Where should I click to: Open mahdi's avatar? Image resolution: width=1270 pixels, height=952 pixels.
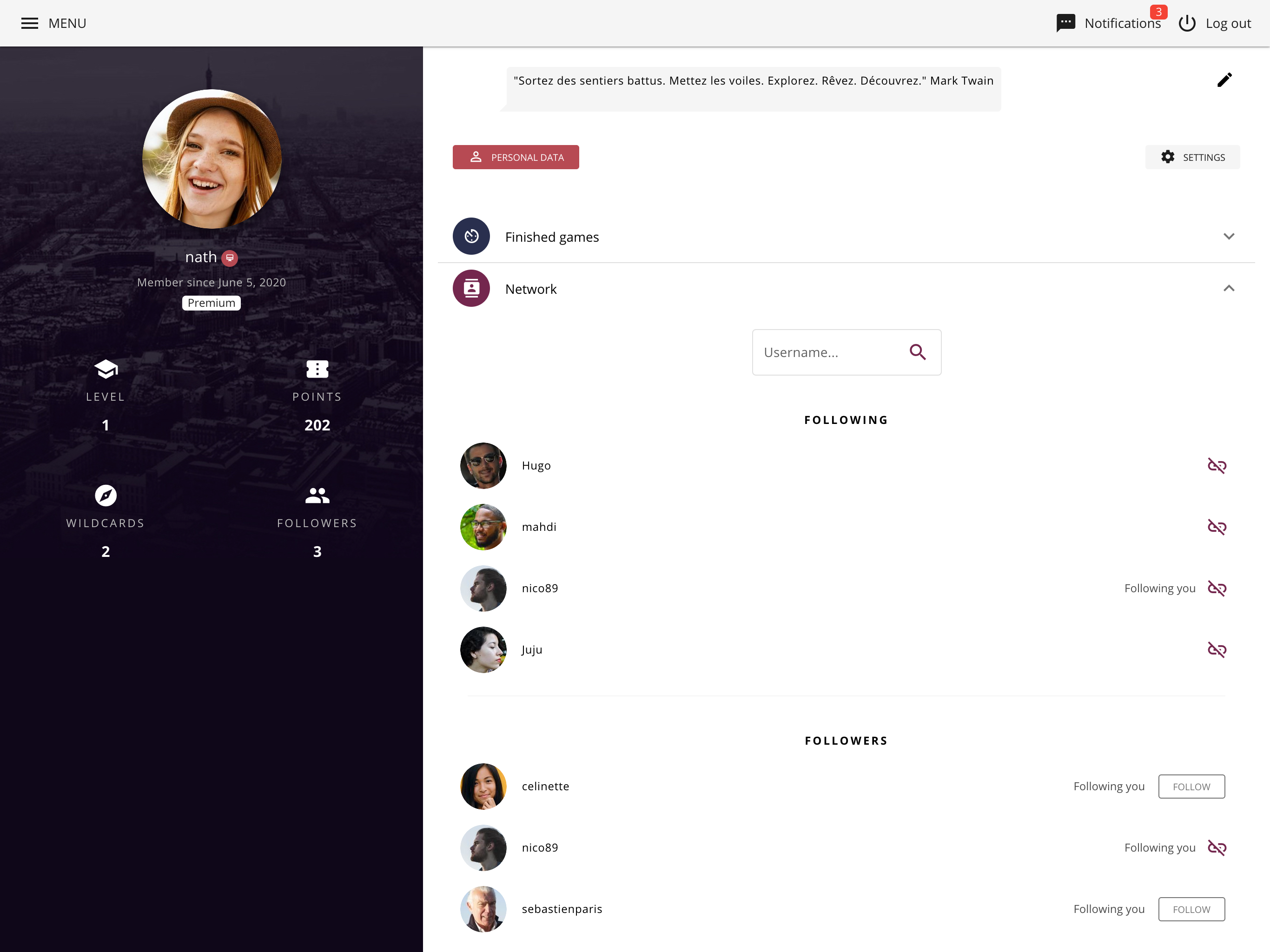click(483, 527)
